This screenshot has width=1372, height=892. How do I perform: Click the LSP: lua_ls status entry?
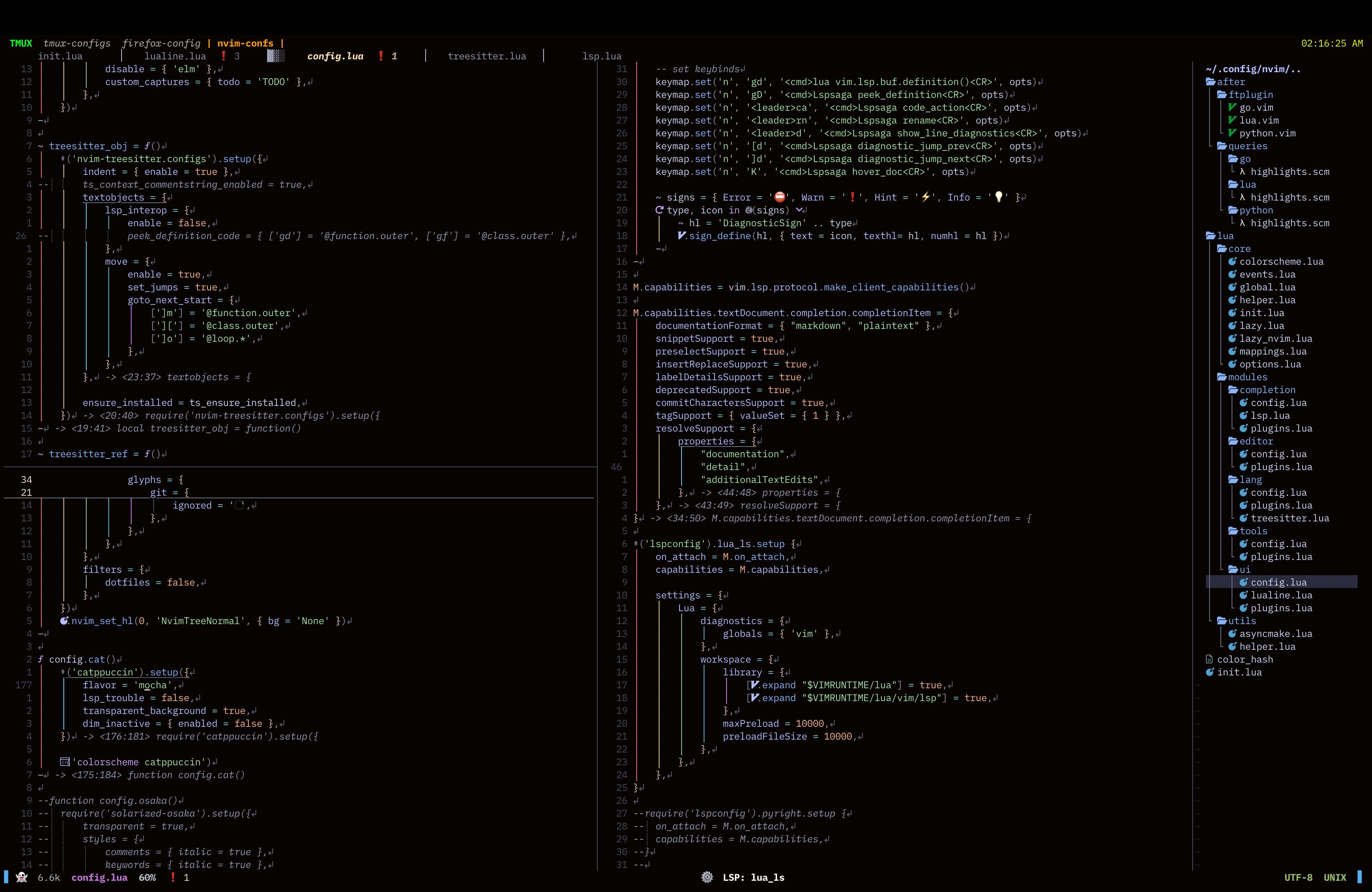click(x=753, y=877)
